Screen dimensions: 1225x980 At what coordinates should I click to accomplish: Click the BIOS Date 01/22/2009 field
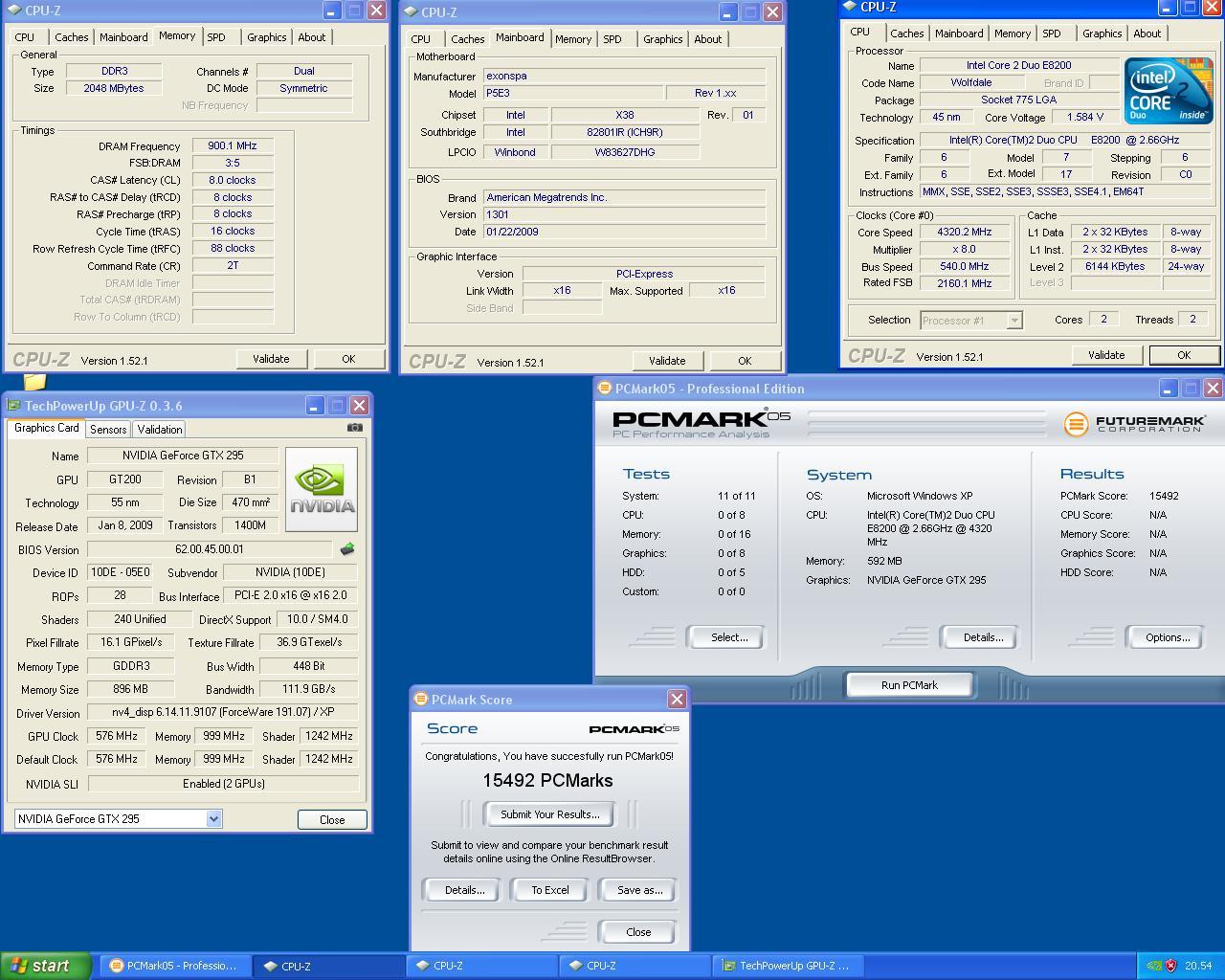tap(624, 232)
